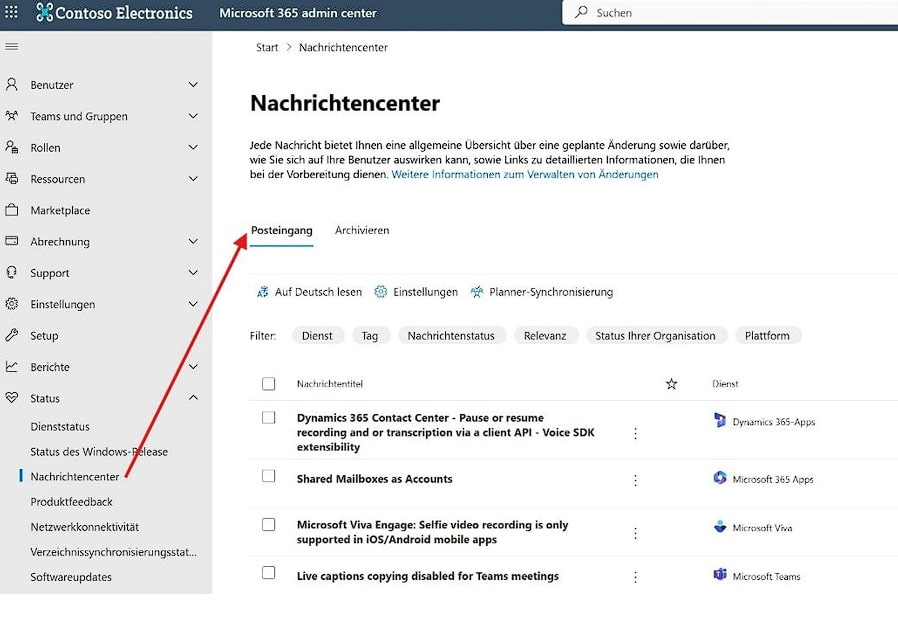Click the Rollen icon in sidebar
This screenshot has width=898, height=618.
point(11,147)
